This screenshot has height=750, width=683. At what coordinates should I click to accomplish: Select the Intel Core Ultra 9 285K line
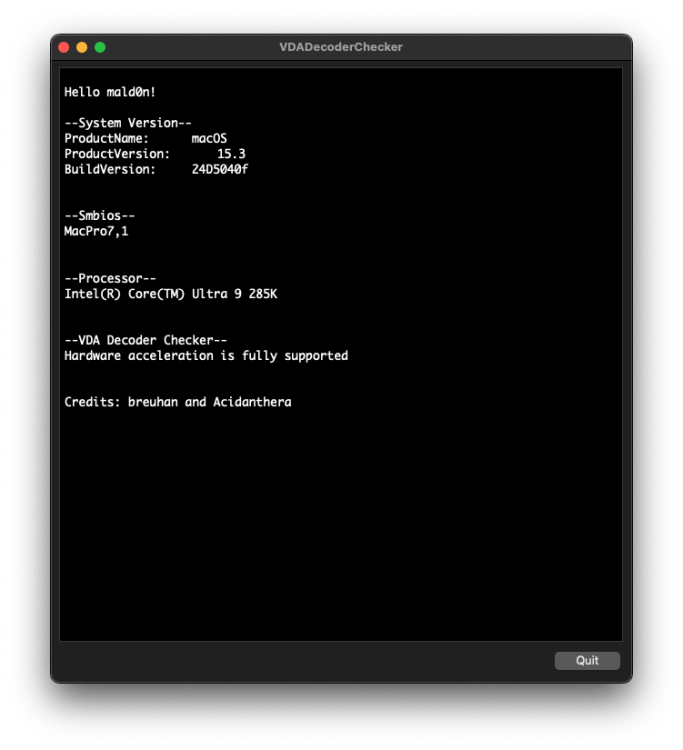[x=171, y=294]
